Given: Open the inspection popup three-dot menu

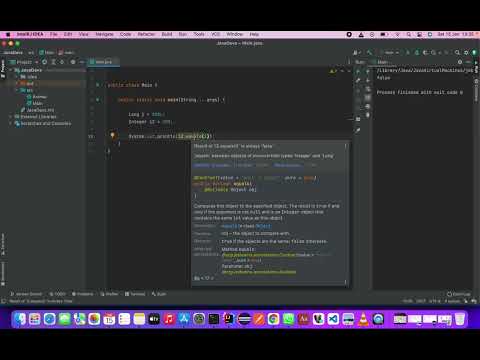Looking at the screenshot, I should pos(345,146).
